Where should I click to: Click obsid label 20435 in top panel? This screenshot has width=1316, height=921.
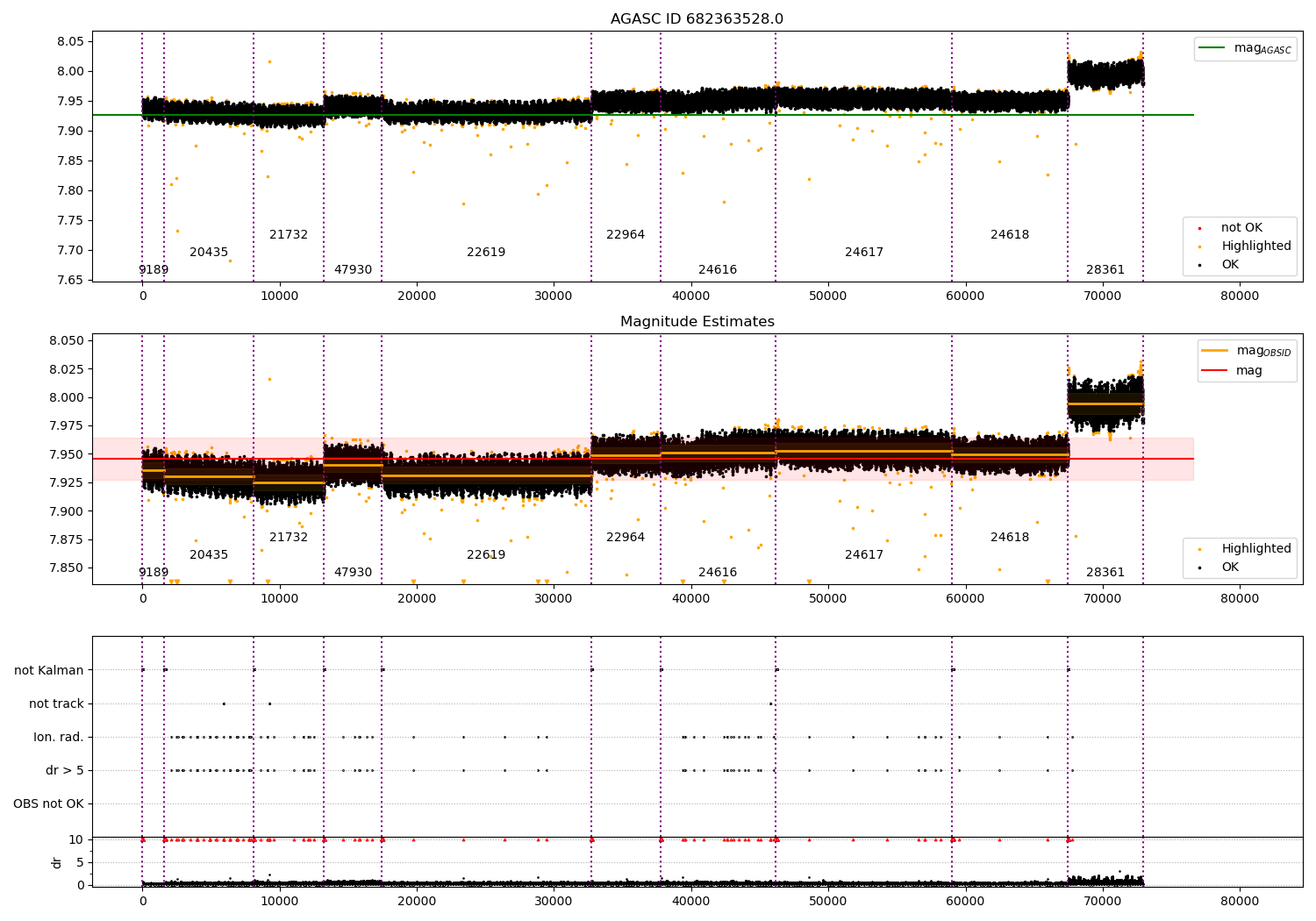[x=209, y=253]
